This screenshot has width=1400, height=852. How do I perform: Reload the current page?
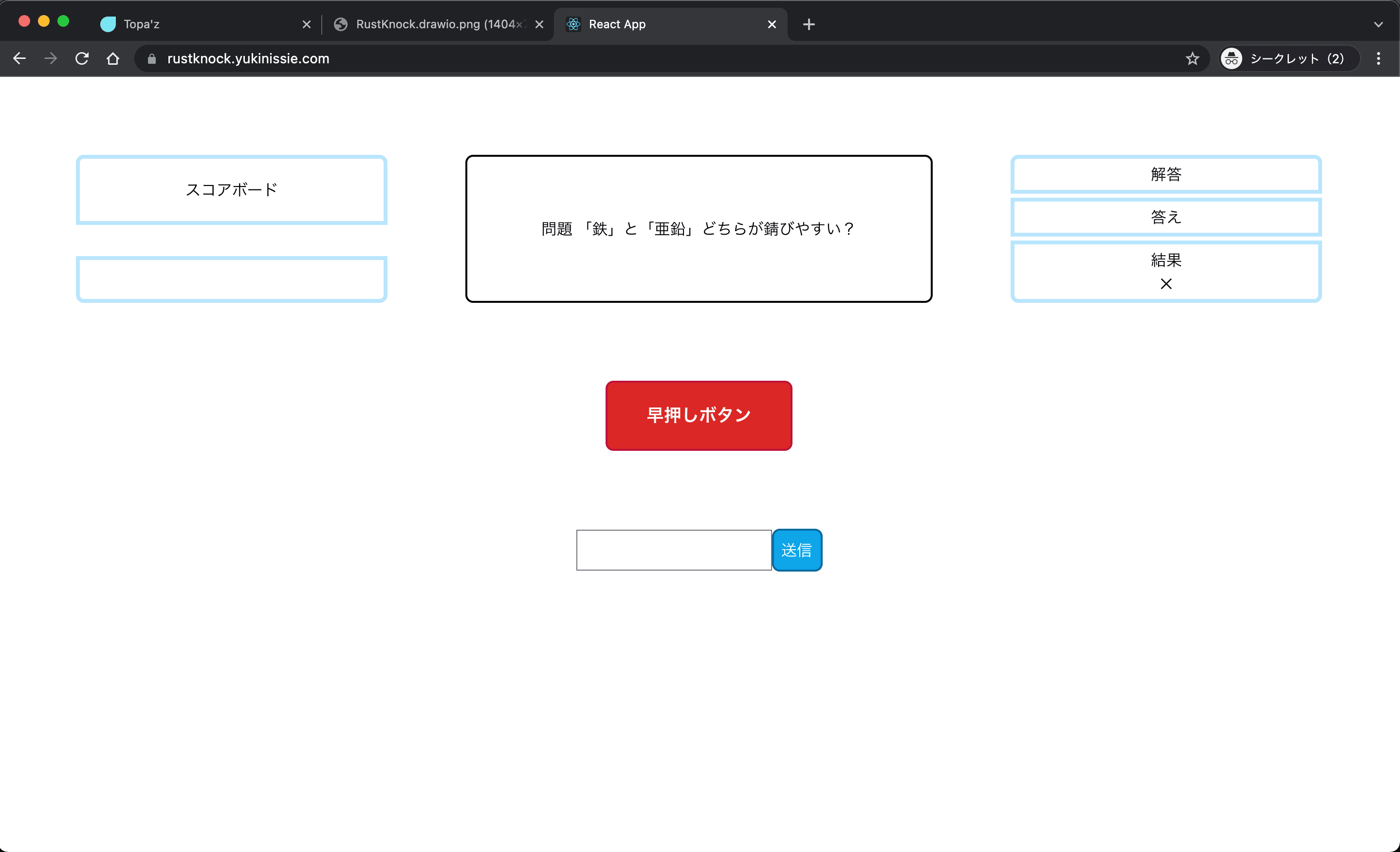click(82, 58)
